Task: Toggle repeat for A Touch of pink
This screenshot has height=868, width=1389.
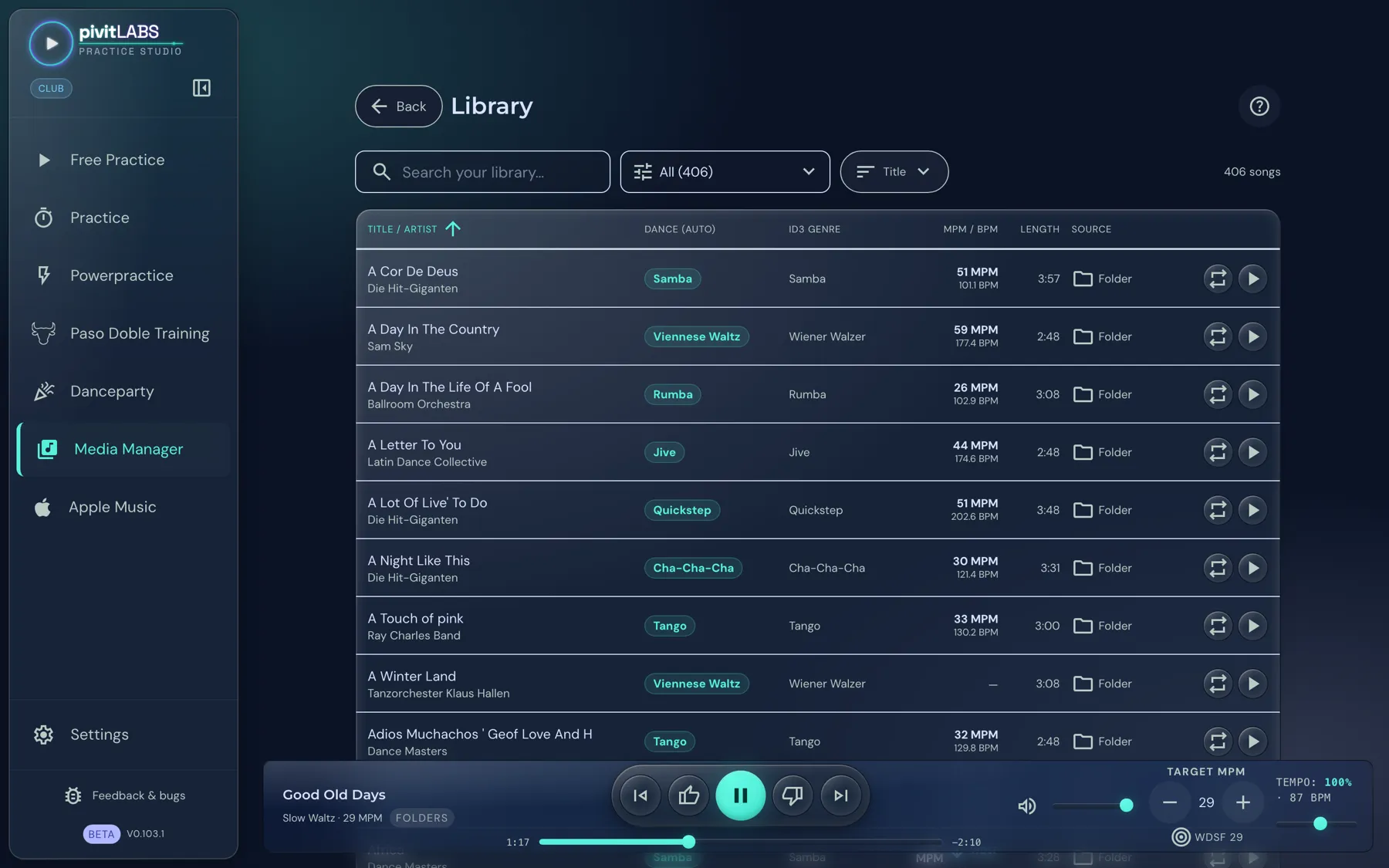Action: [1217, 626]
